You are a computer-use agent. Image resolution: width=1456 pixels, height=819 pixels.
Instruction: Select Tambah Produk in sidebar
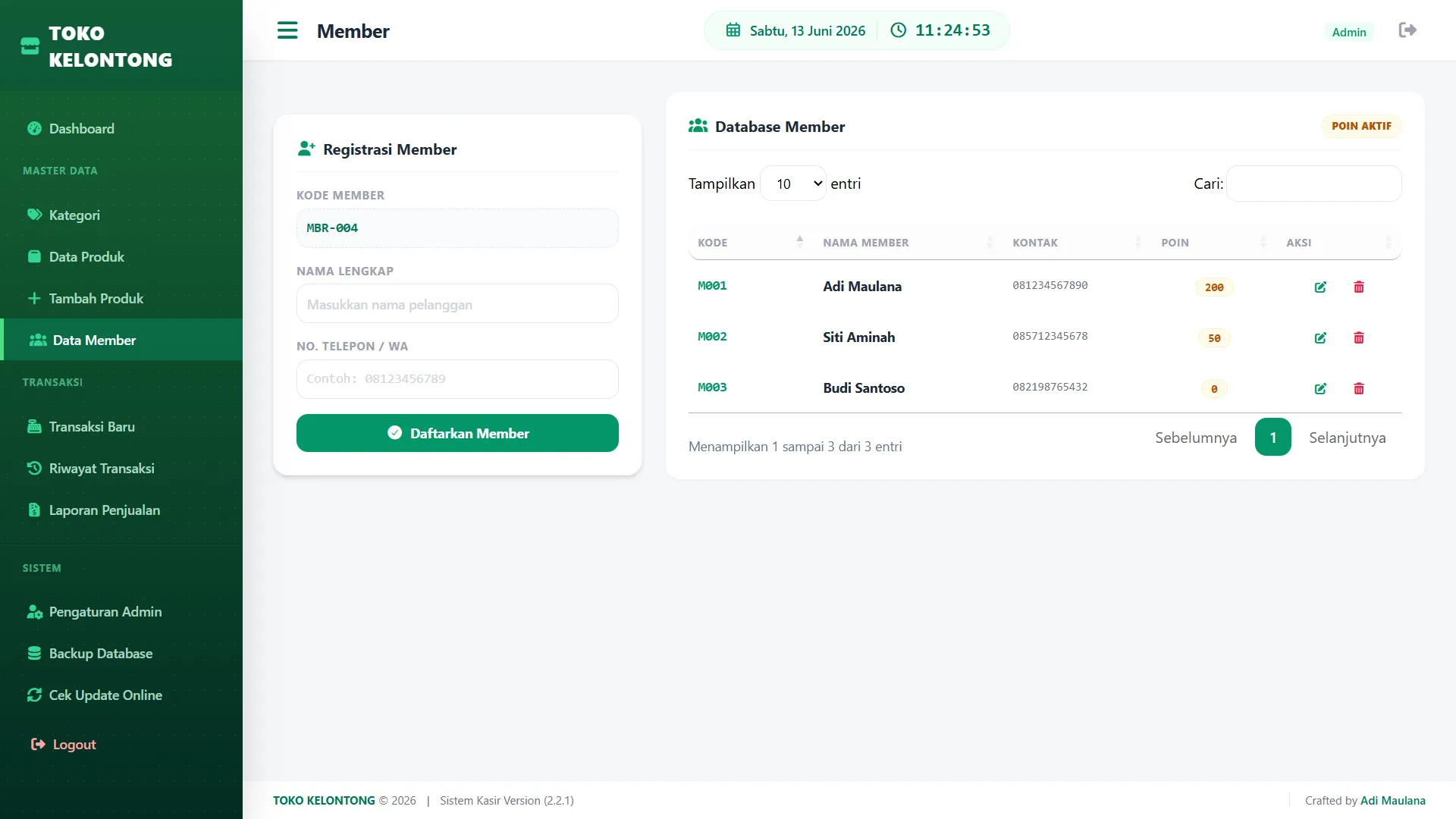tap(121, 298)
